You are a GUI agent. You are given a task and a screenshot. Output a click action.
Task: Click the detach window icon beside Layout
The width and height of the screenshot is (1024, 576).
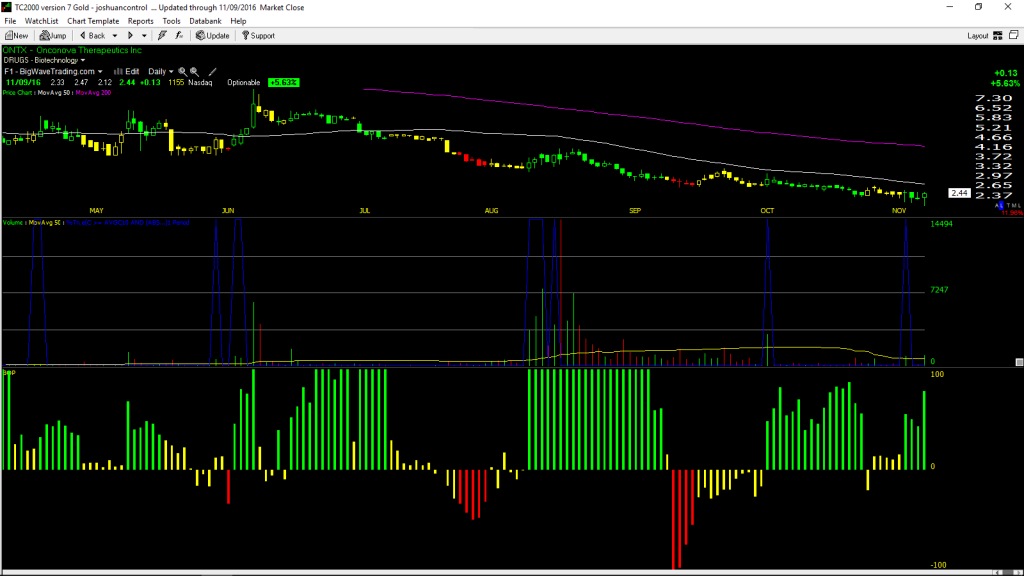pos(1014,35)
